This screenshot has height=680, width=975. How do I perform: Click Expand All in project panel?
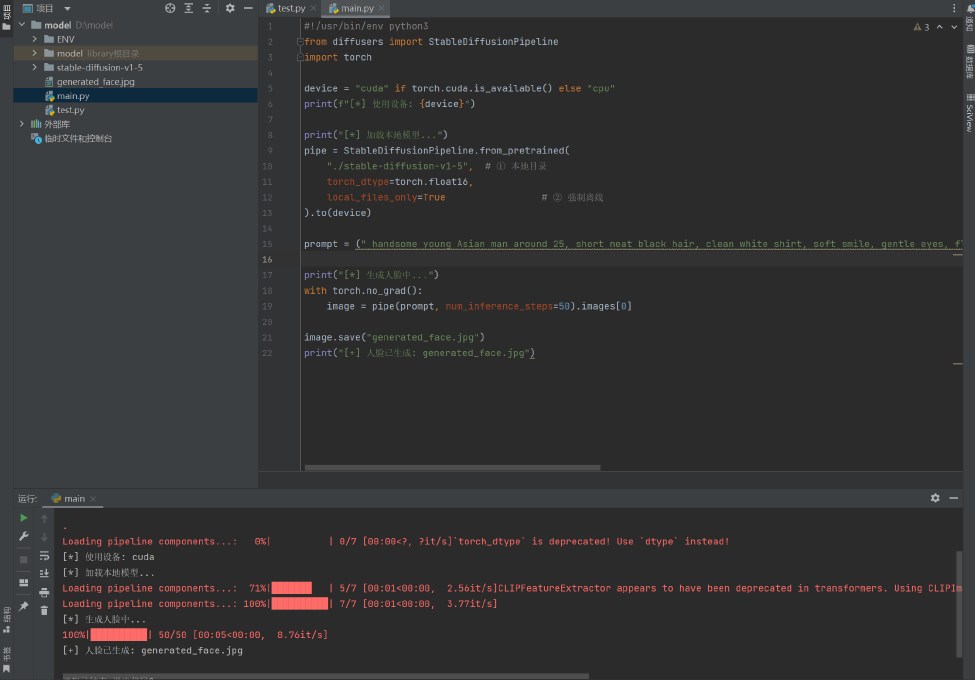[188, 8]
